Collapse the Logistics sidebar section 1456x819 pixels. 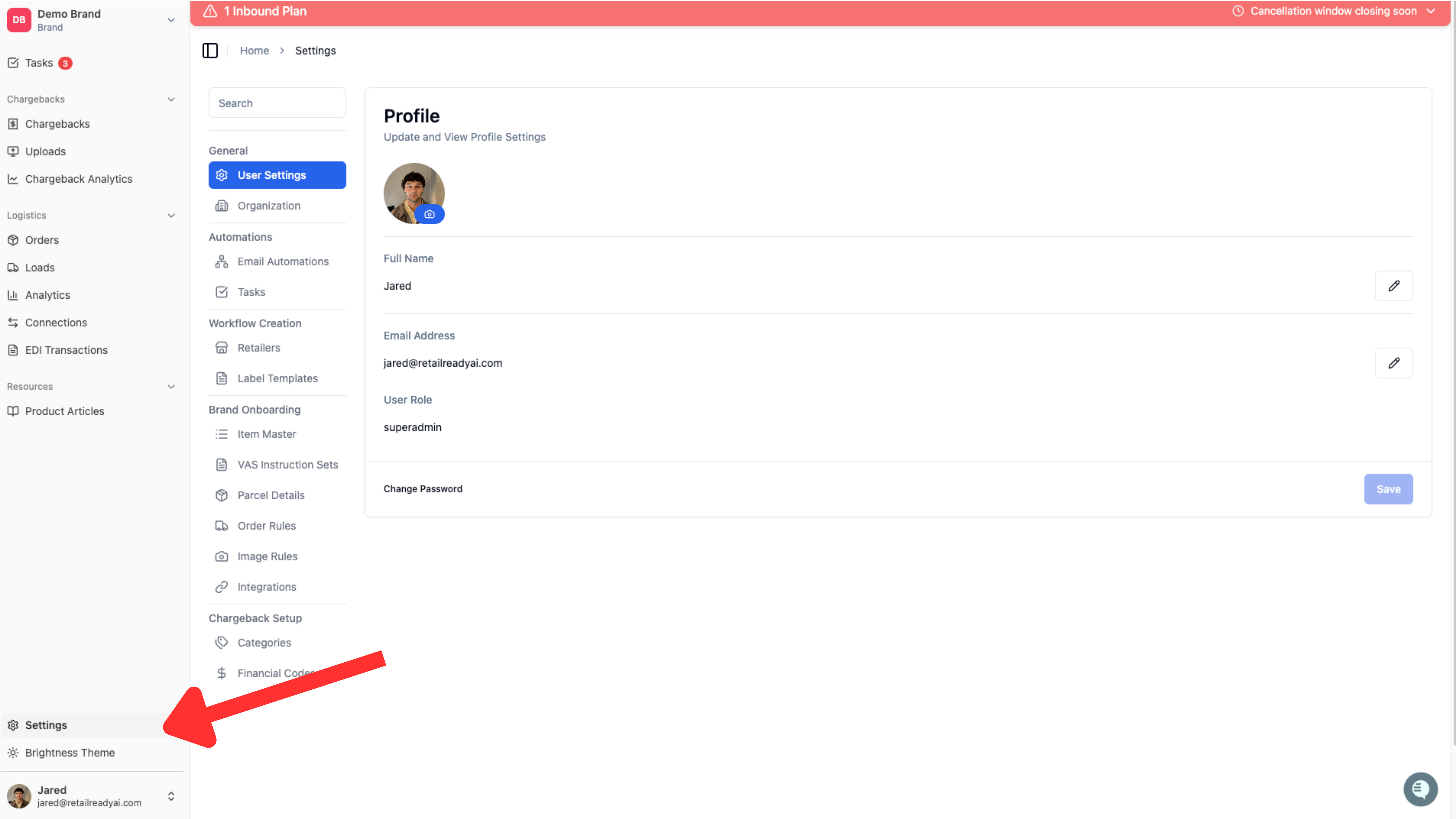click(x=171, y=215)
